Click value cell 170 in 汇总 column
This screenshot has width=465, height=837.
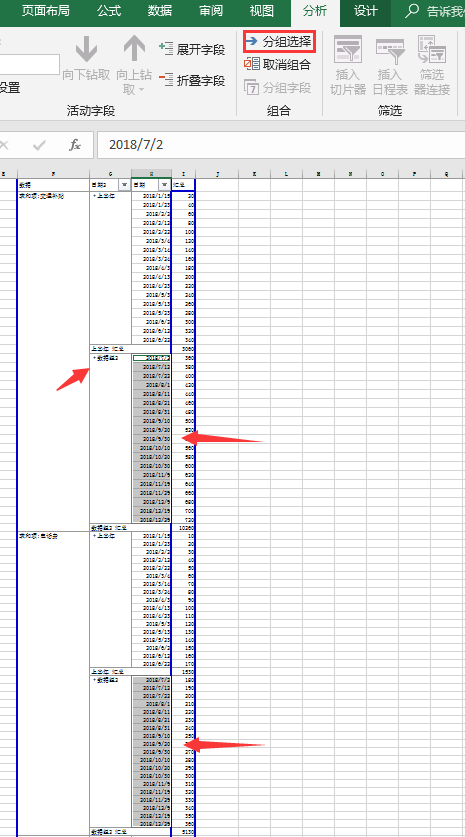coord(184,663)
